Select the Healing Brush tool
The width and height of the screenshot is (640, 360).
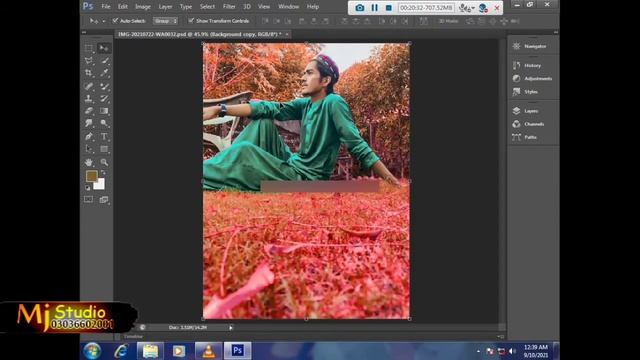tap(89, 86)
